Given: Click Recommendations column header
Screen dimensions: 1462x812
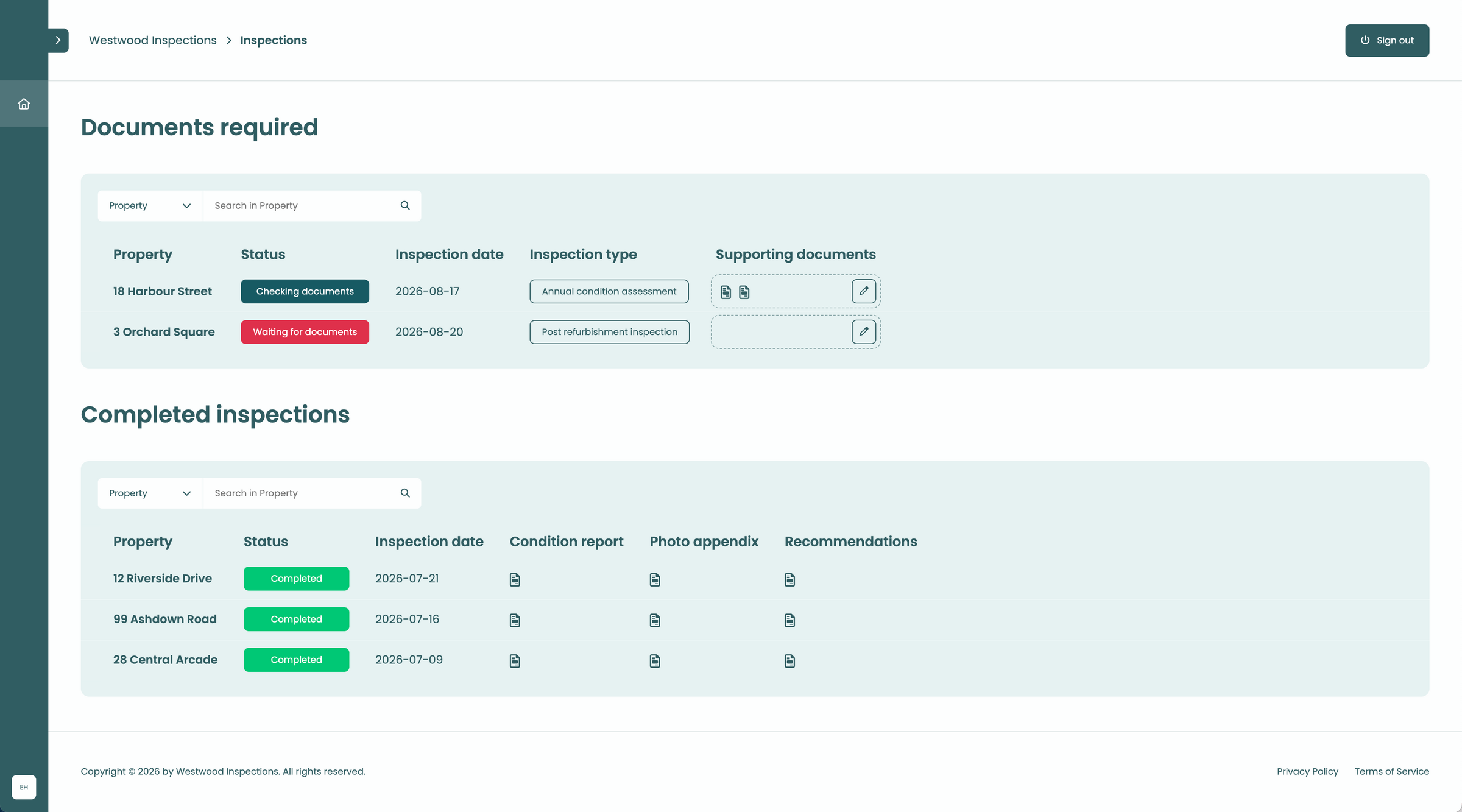Looking at the screenshot, I should (851, 542).
